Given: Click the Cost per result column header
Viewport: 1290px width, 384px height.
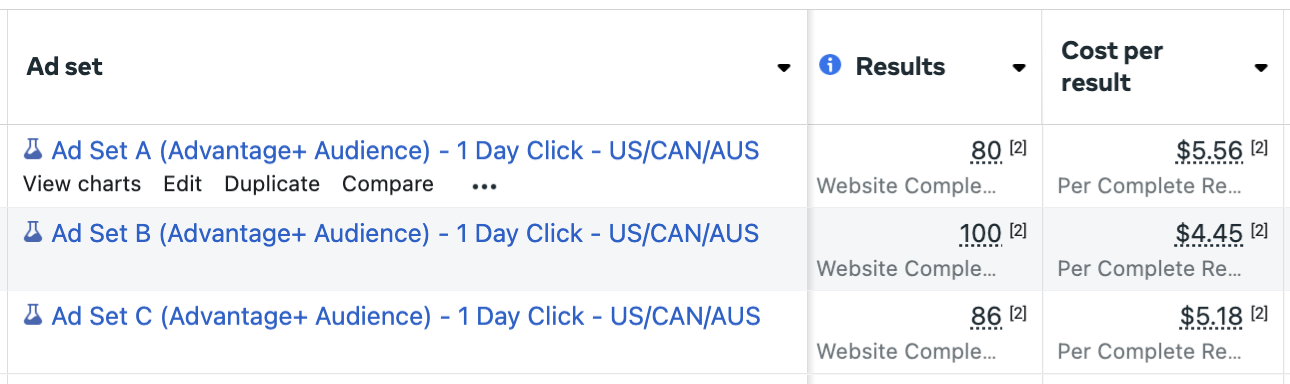Looking at the screenshot, I should 1111,67.
